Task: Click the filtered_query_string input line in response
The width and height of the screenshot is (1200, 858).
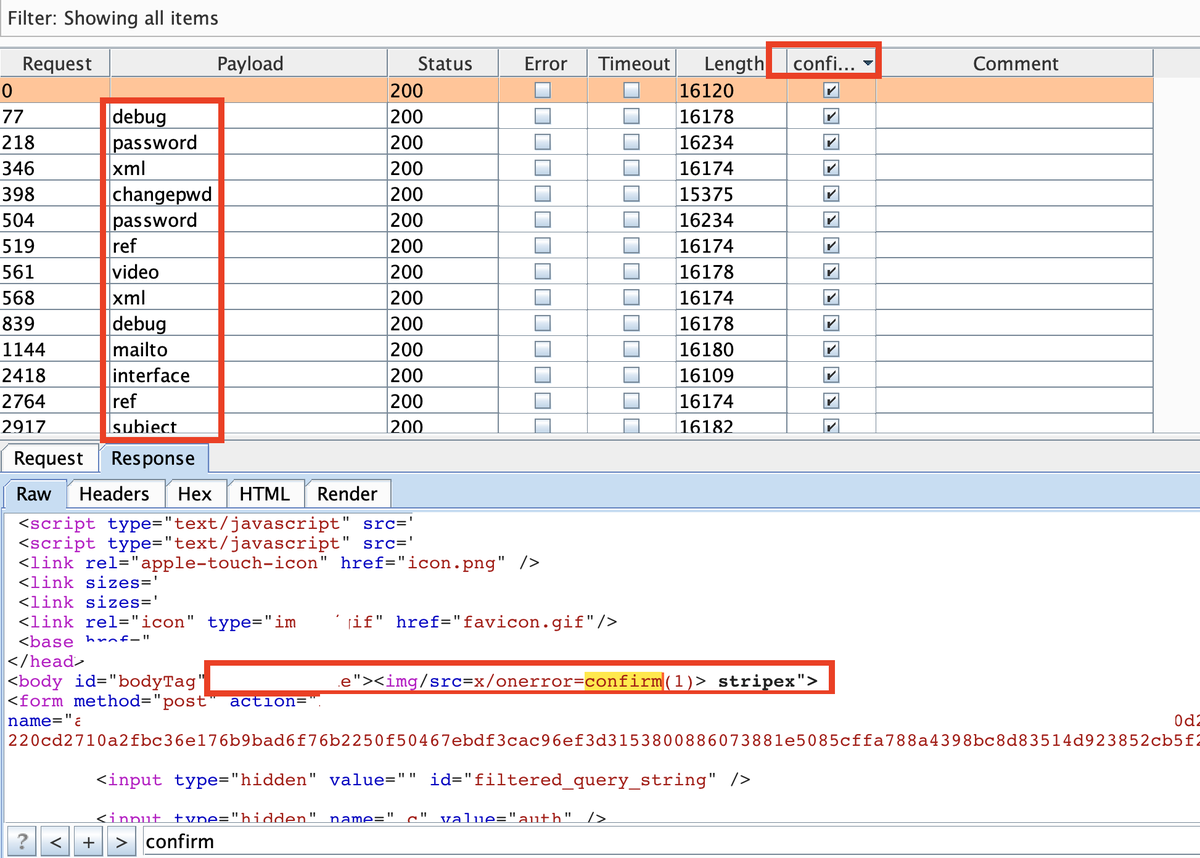Action: click(423, 779)
